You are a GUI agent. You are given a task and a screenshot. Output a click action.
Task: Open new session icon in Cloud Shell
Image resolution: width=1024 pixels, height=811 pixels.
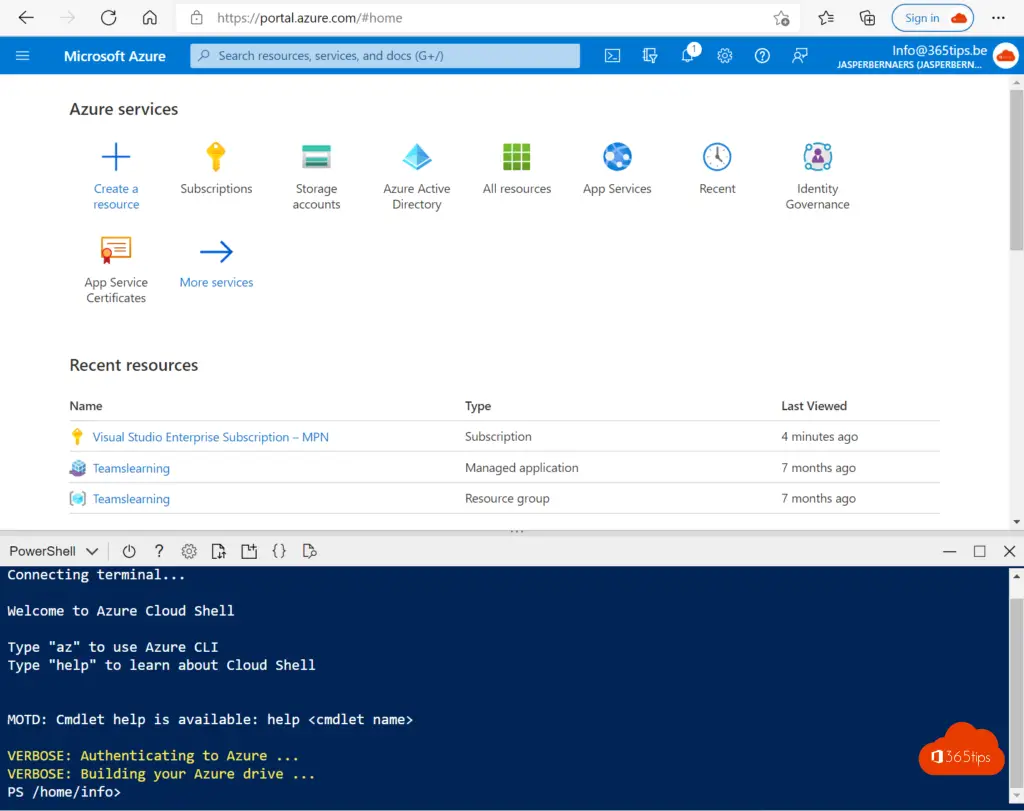249,551
